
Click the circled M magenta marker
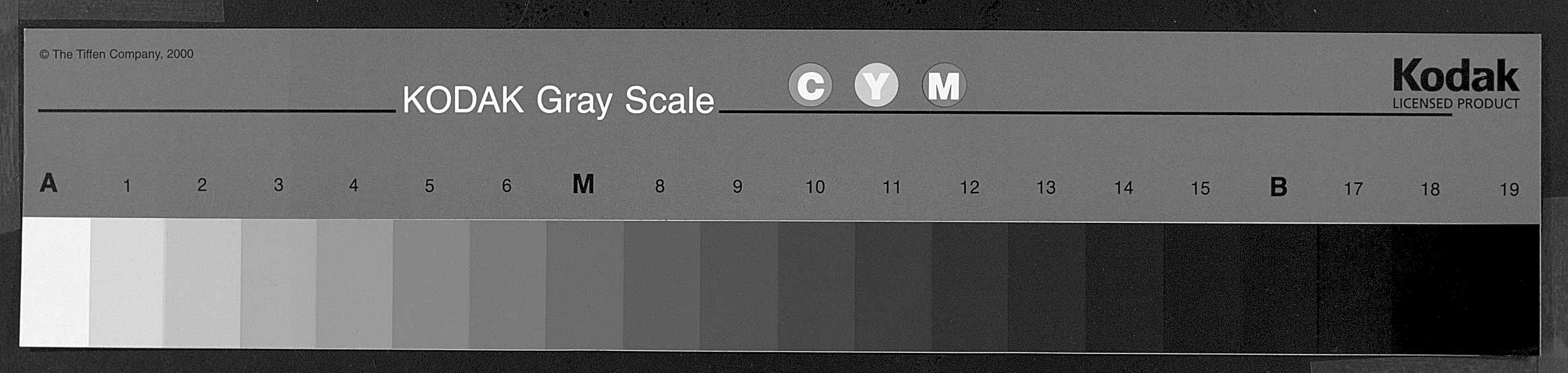944,86
